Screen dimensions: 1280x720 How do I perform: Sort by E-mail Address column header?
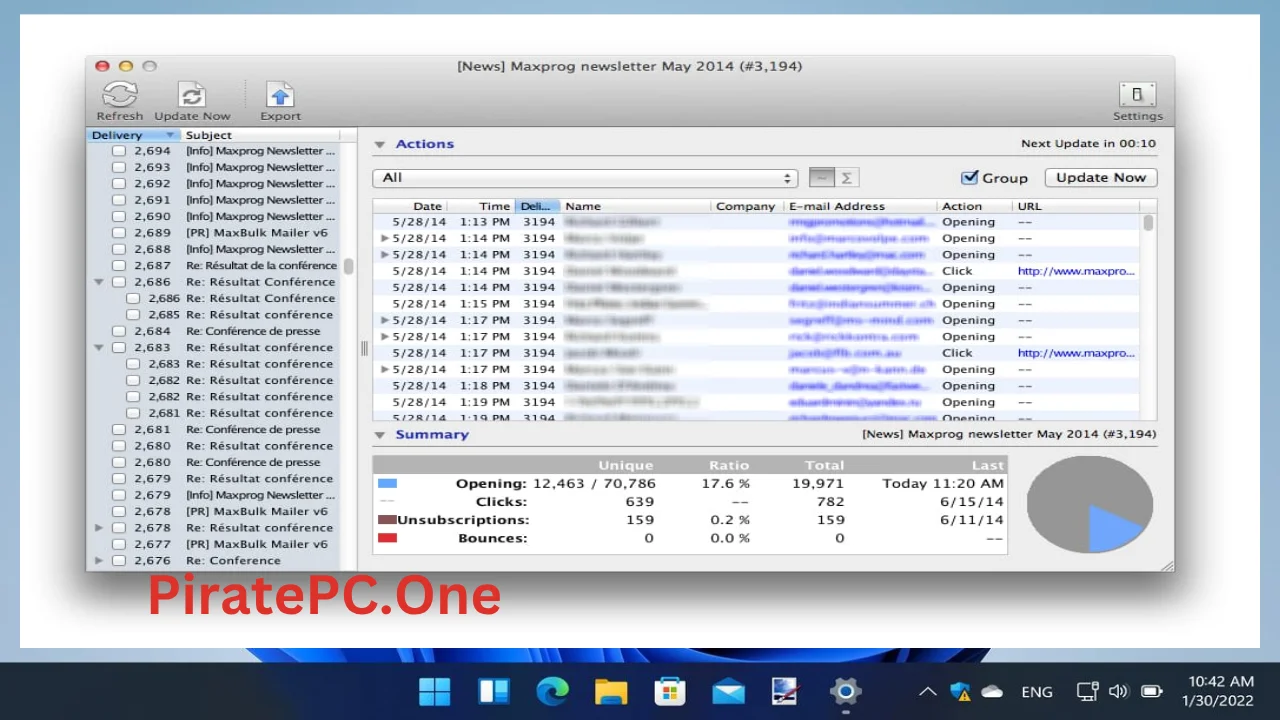pyautogui.click(x=861, y=206)
